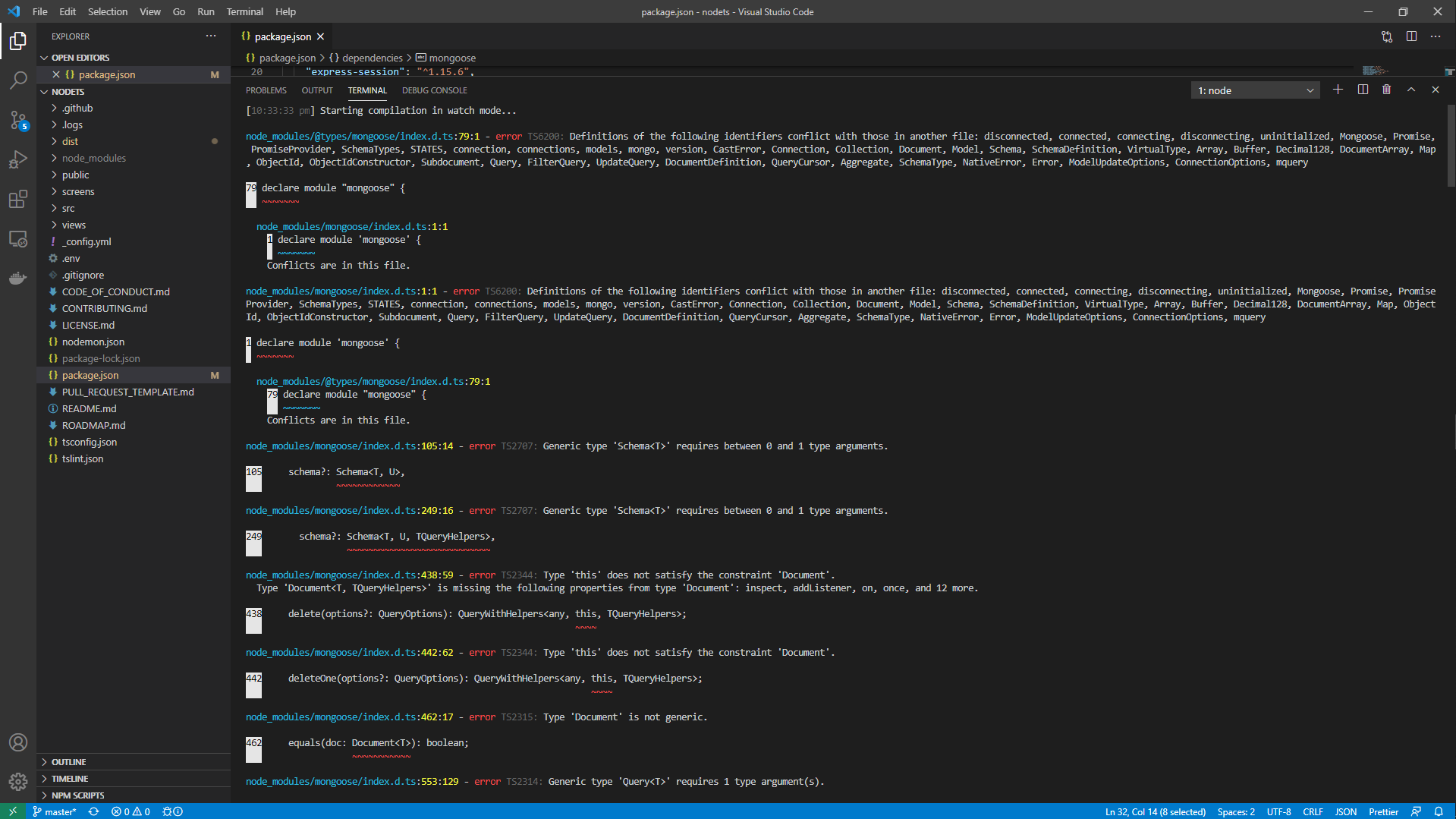
Task: Click the master branch status bar button
Action: click(x=55, y=811)
